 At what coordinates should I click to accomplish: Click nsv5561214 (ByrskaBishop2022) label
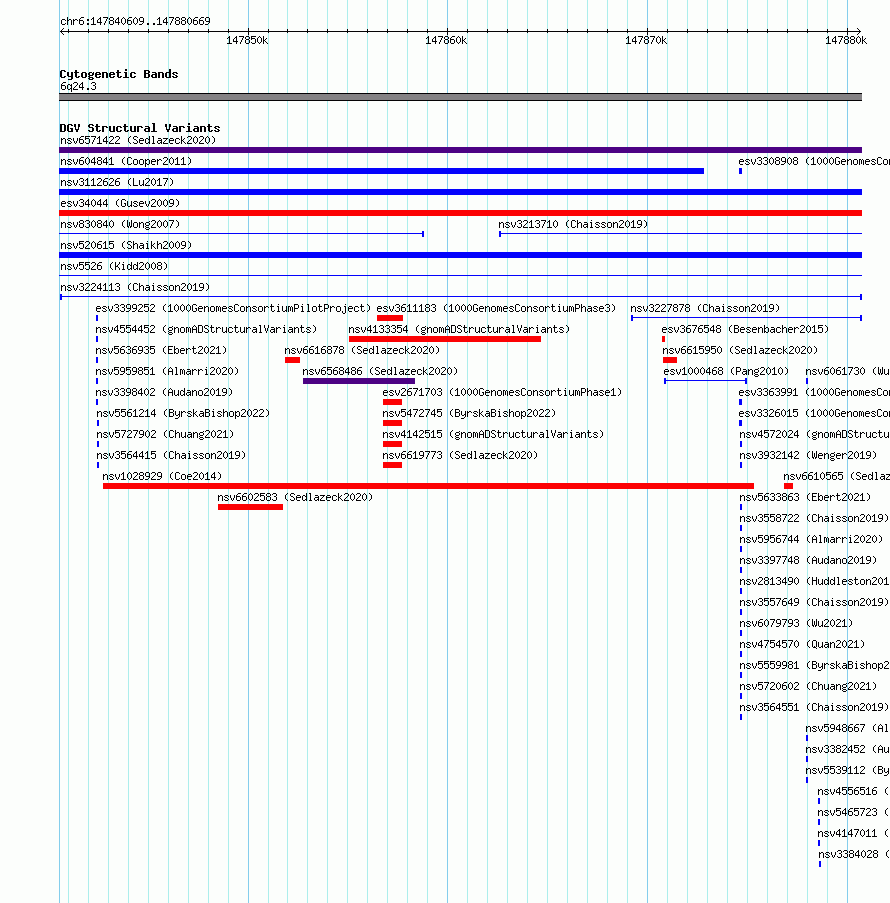pyautogui.click(x=183, y=413)
